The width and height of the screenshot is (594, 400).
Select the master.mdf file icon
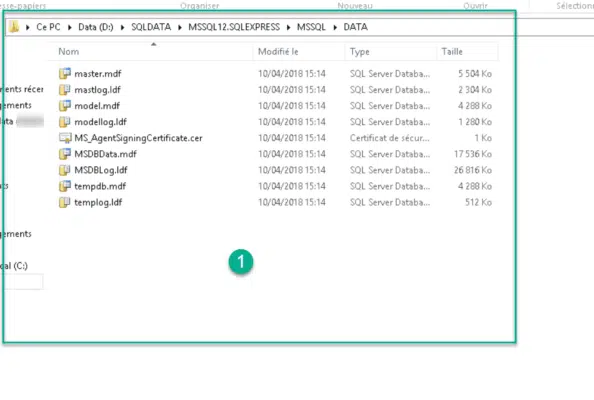[65, 73]
